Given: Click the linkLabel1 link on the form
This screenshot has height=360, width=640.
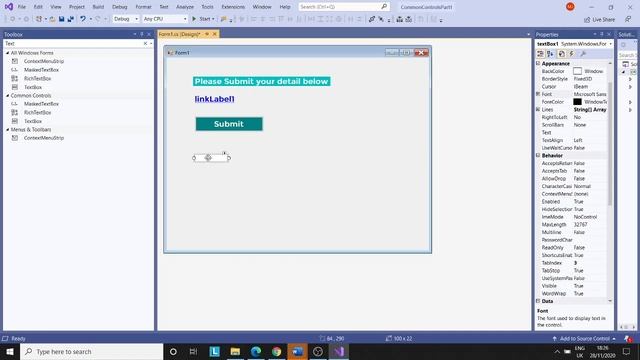Looking at the screenshot, I should point(215,99).
